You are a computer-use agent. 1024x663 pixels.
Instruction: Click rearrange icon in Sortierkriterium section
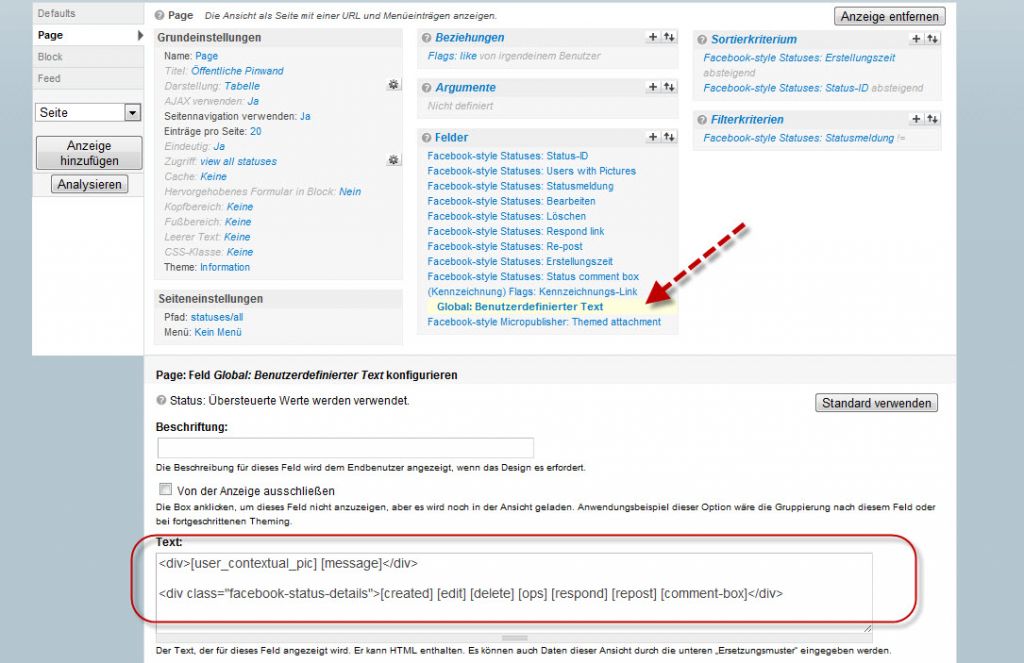point(932,39)
